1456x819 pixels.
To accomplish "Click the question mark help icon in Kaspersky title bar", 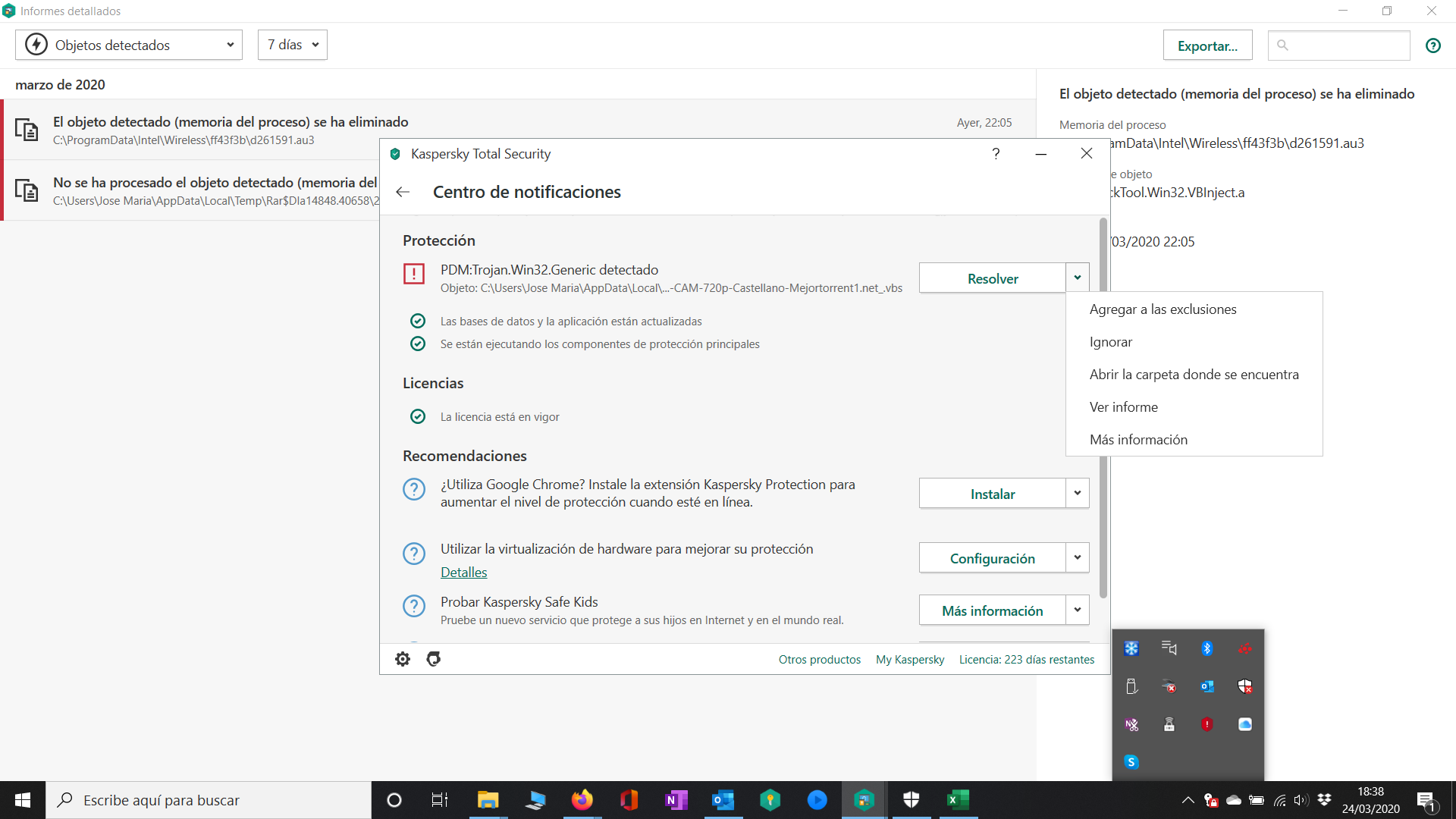I will click(x=996, y=154).
